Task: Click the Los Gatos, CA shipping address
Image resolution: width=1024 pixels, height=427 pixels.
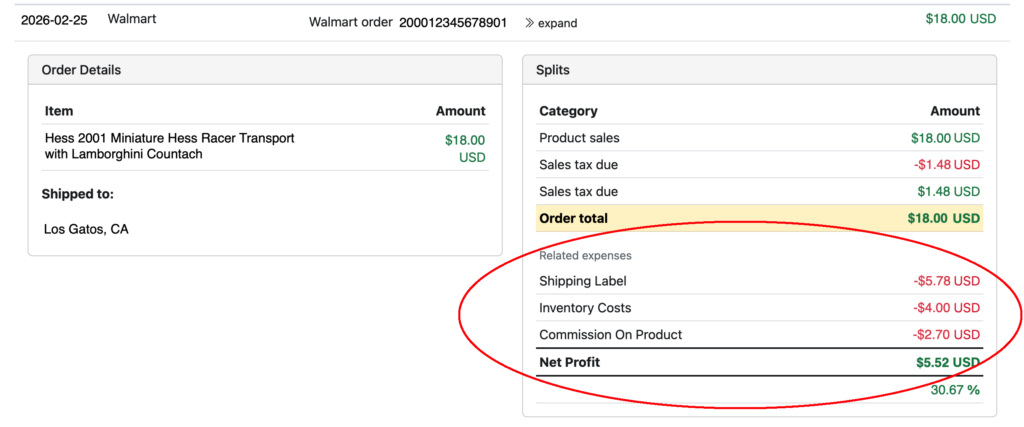Action: coord(86,229)
